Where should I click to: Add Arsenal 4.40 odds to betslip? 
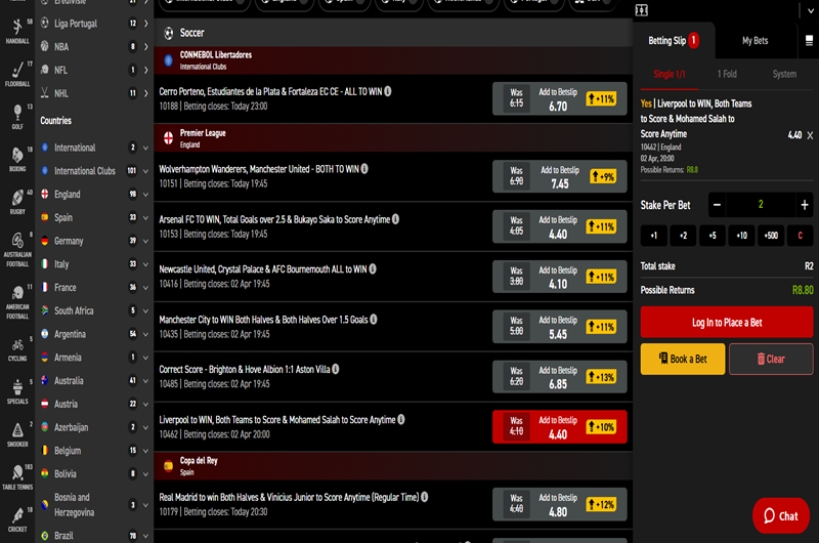point(559,227)
